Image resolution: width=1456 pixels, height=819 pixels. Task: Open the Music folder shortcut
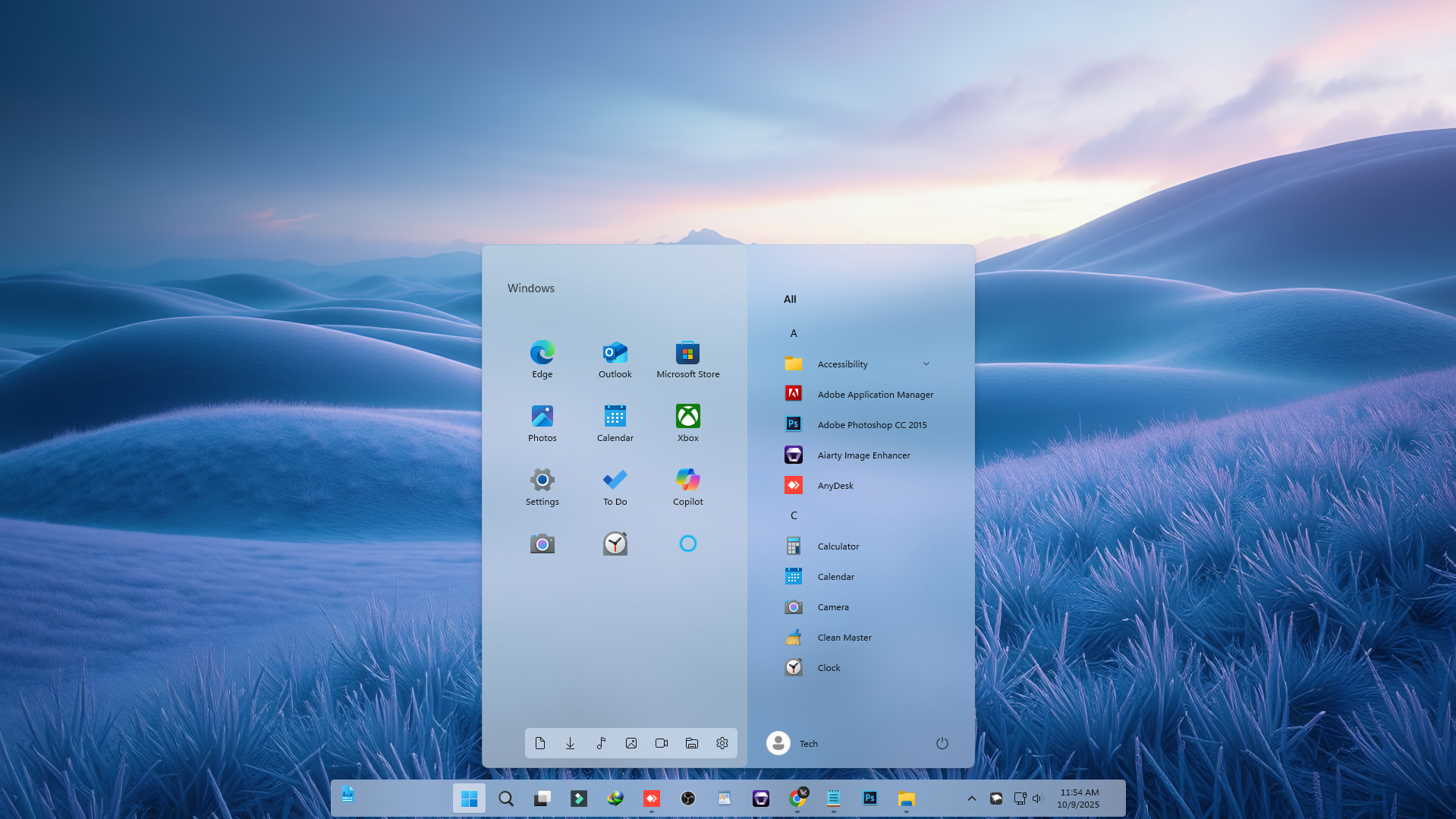click(x=600, y=744)
